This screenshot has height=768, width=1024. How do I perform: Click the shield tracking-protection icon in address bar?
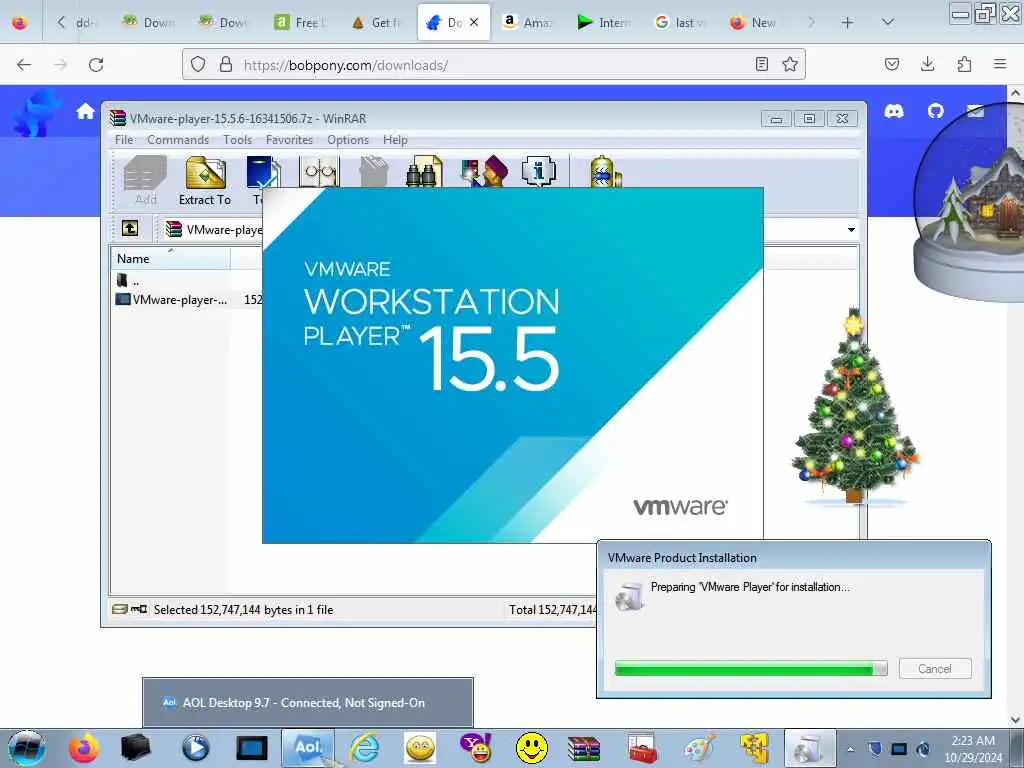pos(198,64)
